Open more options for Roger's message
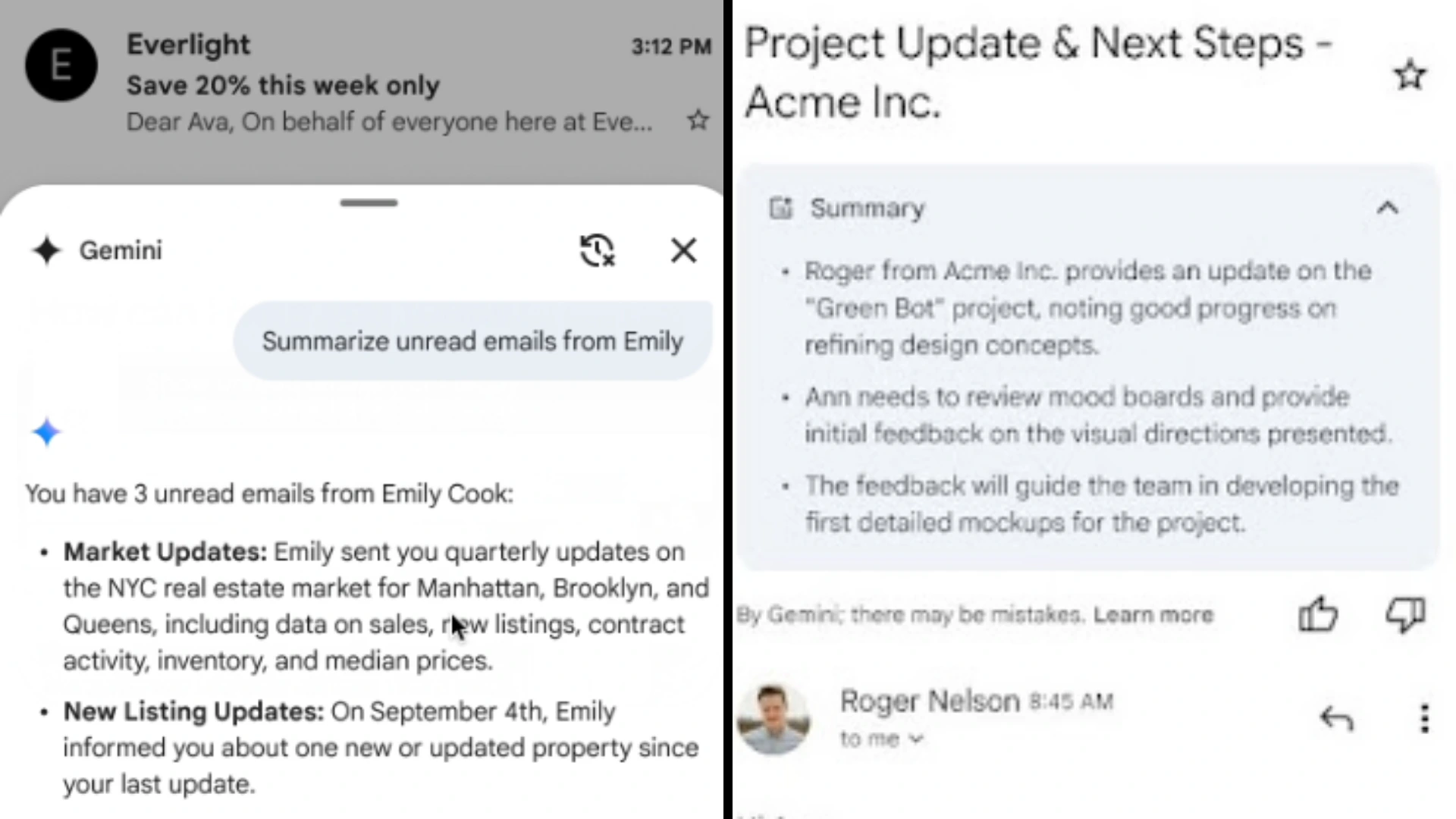 1425,718
